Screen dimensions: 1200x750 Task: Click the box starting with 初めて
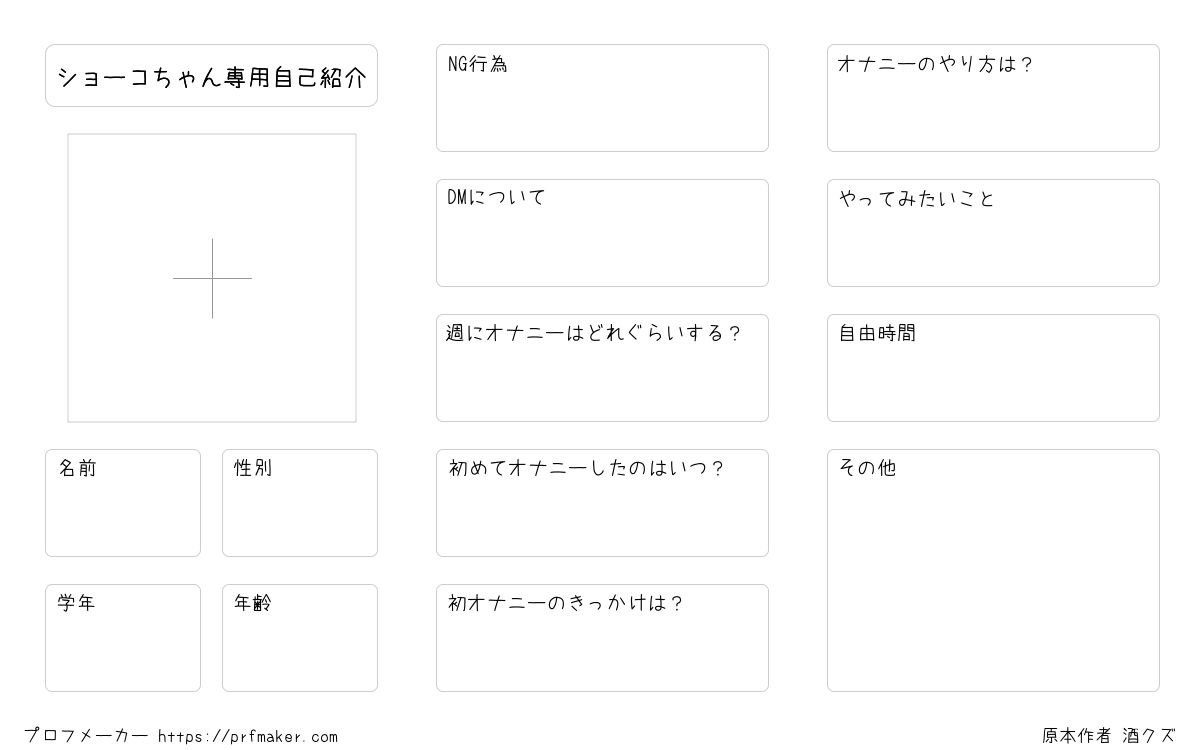(602, 503)
